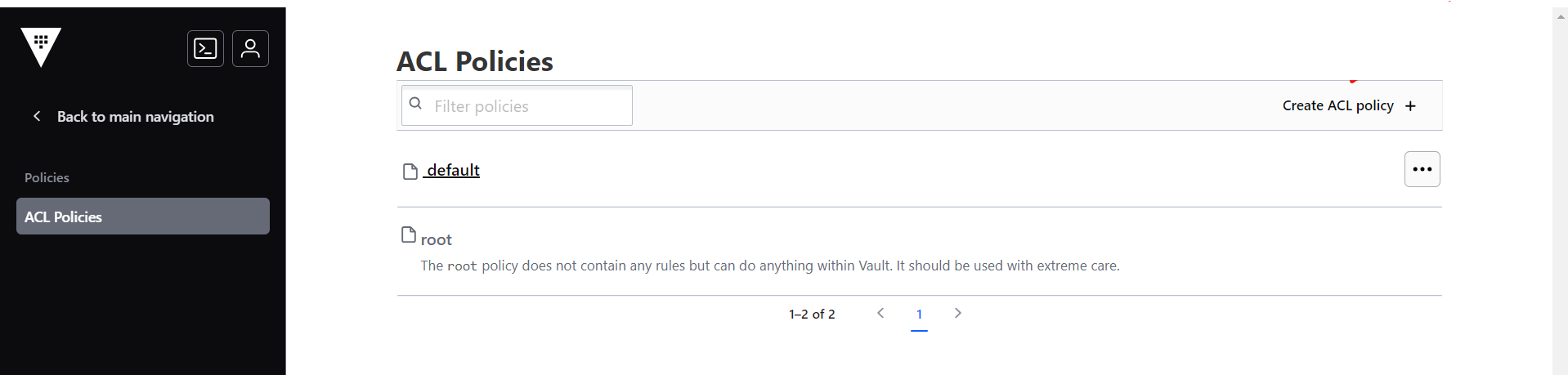
Task: Open the default policy
Action: (x=454, y=170)
